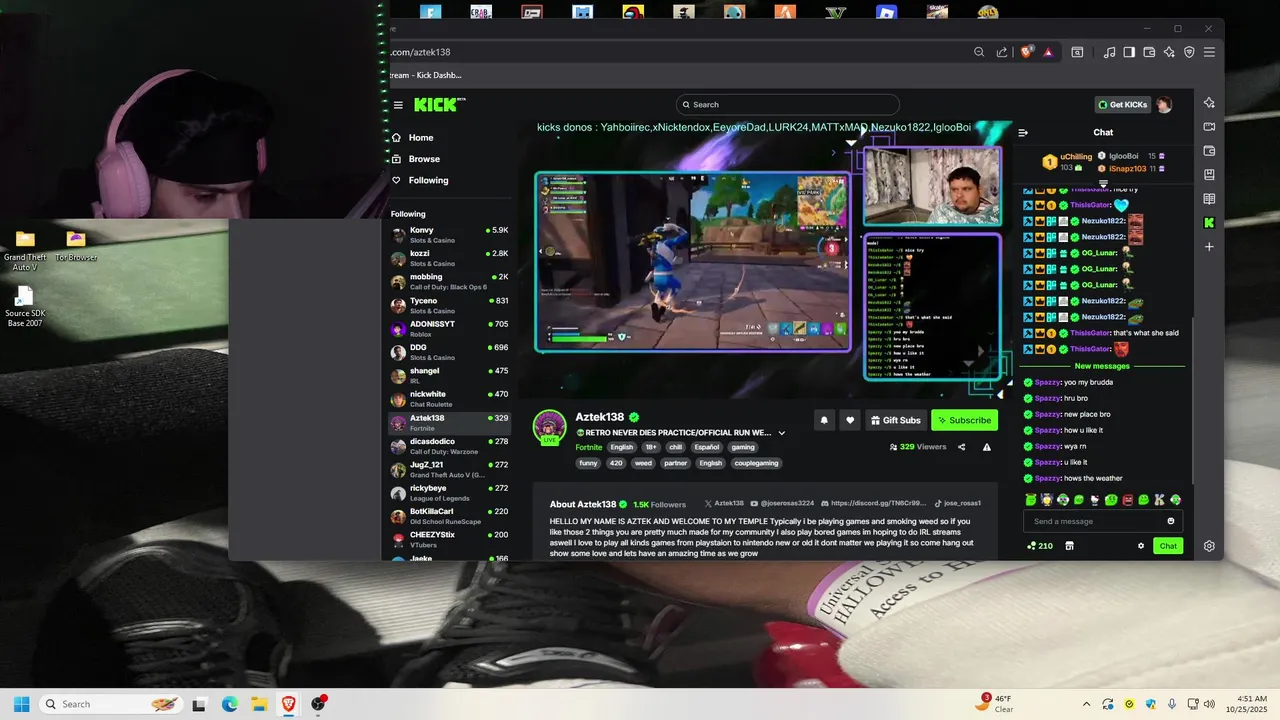This screenshot has height=720, width=1280.
Task: Open the emote picker in message box
Action: click(1171, 521)
